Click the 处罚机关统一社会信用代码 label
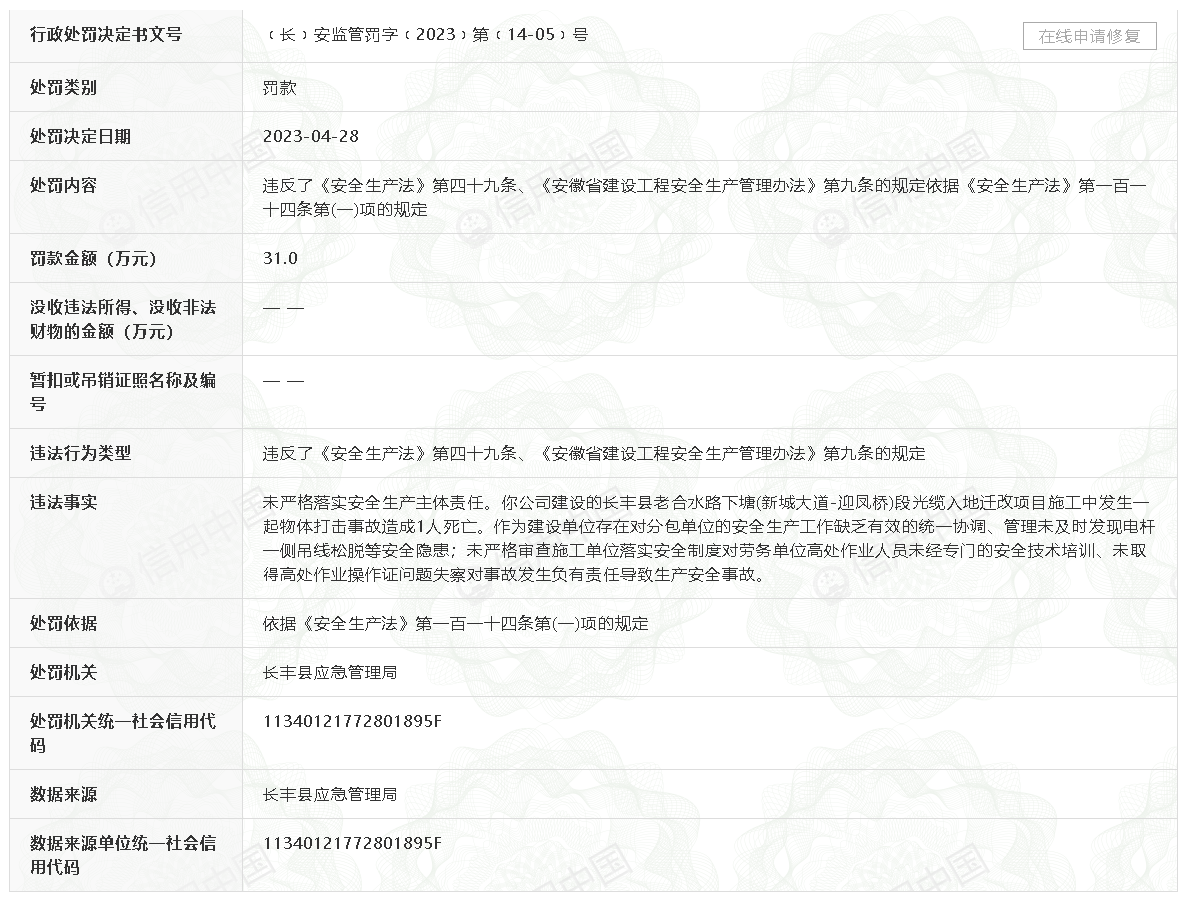Screen dimensions: 1186x900 point(123,733)
